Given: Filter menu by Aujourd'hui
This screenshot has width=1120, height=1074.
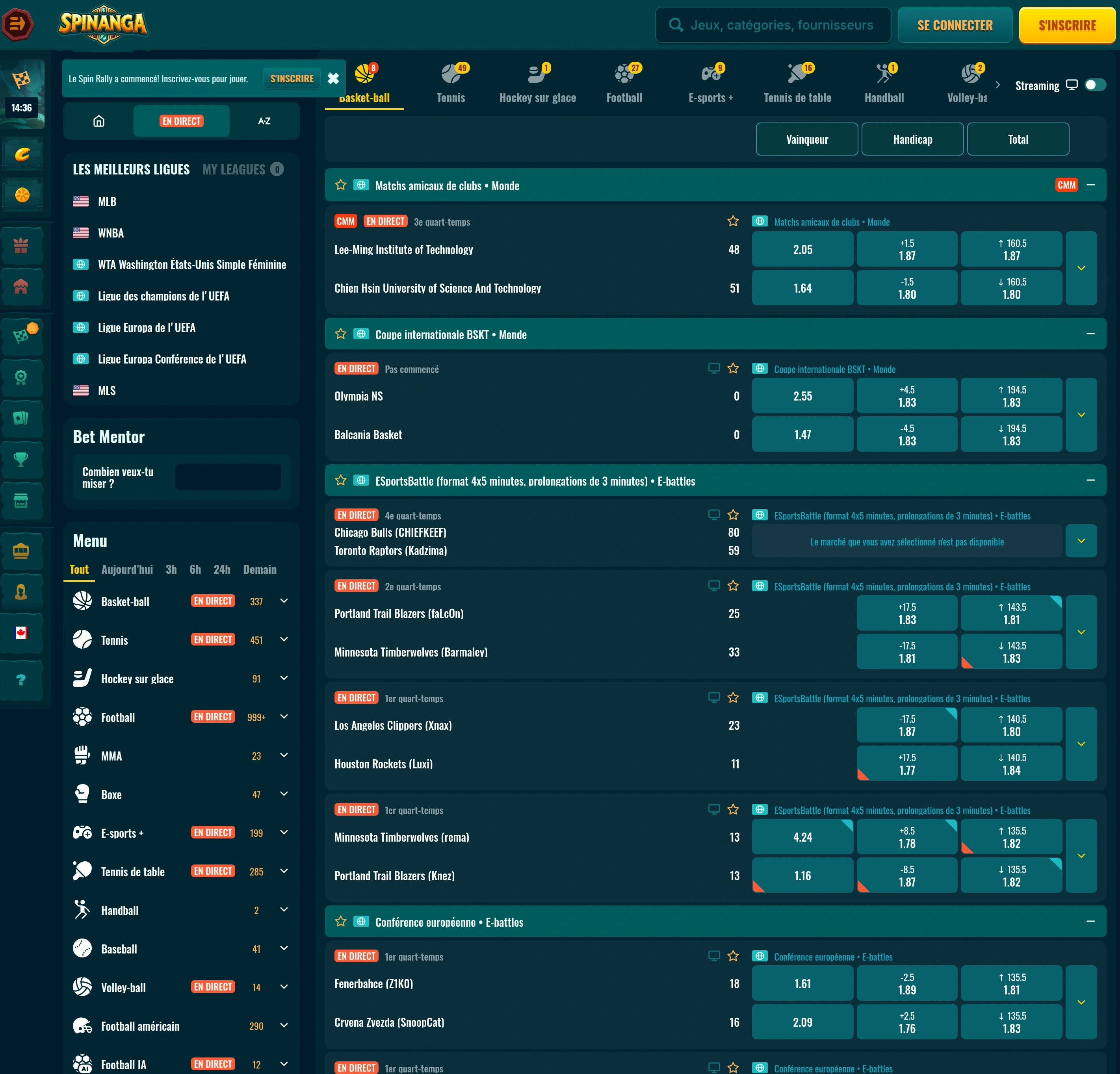Looking at the screenshot, I should 127,569.
